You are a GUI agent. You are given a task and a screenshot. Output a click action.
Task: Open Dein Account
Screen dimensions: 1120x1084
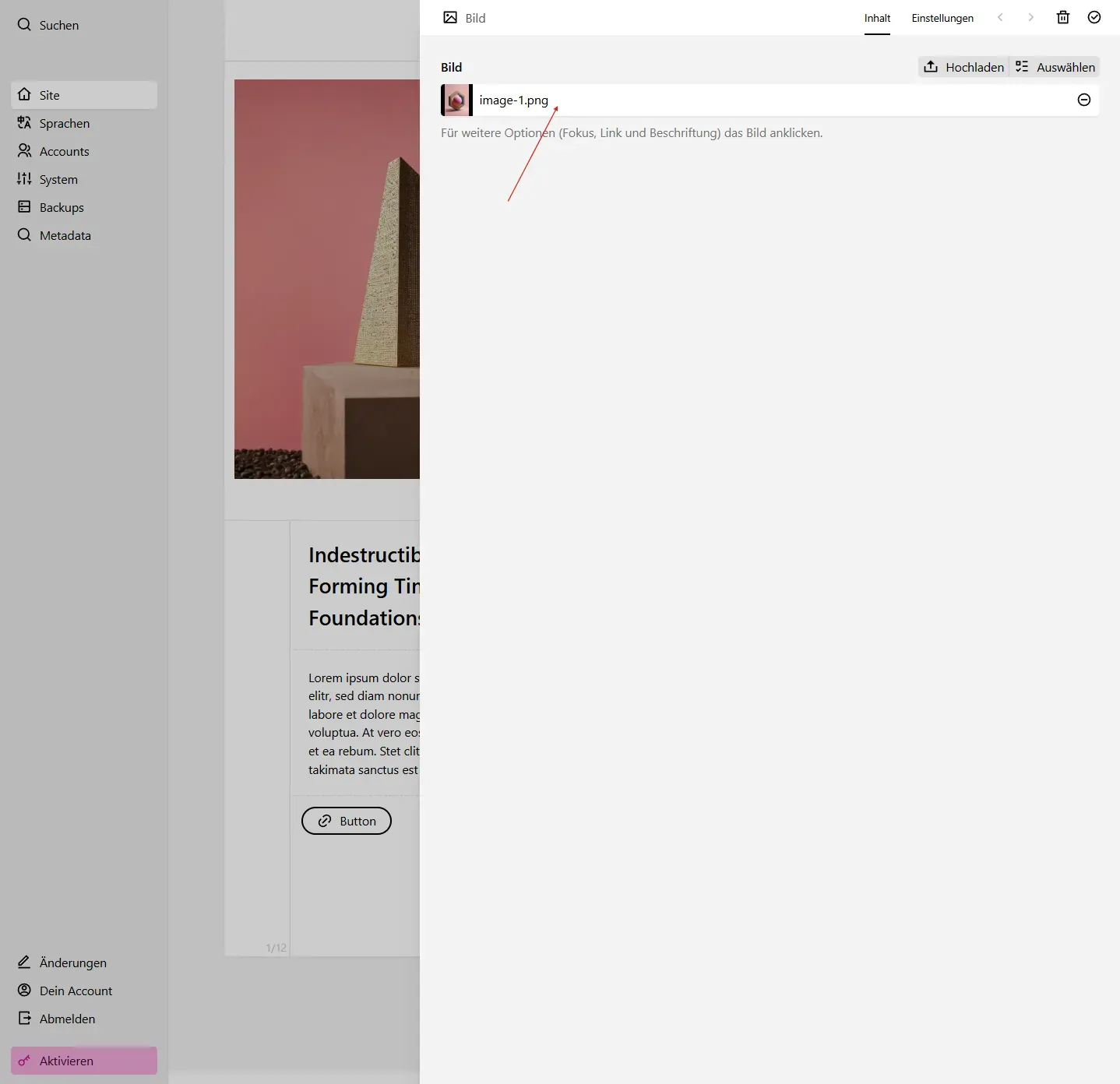76,991
